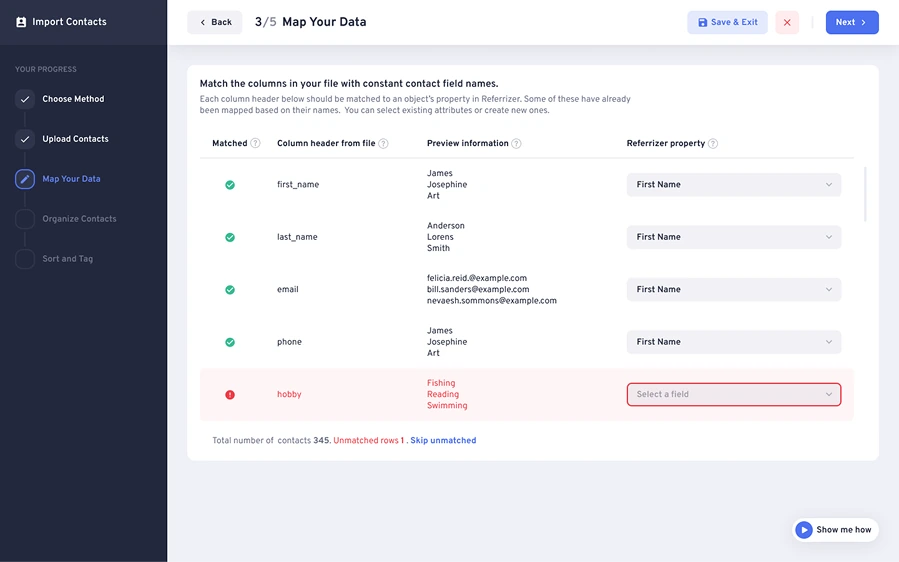Open the Select a field dropdown for hobby
The width and height of the screenshot is (899, 562).
pos(733,395)
